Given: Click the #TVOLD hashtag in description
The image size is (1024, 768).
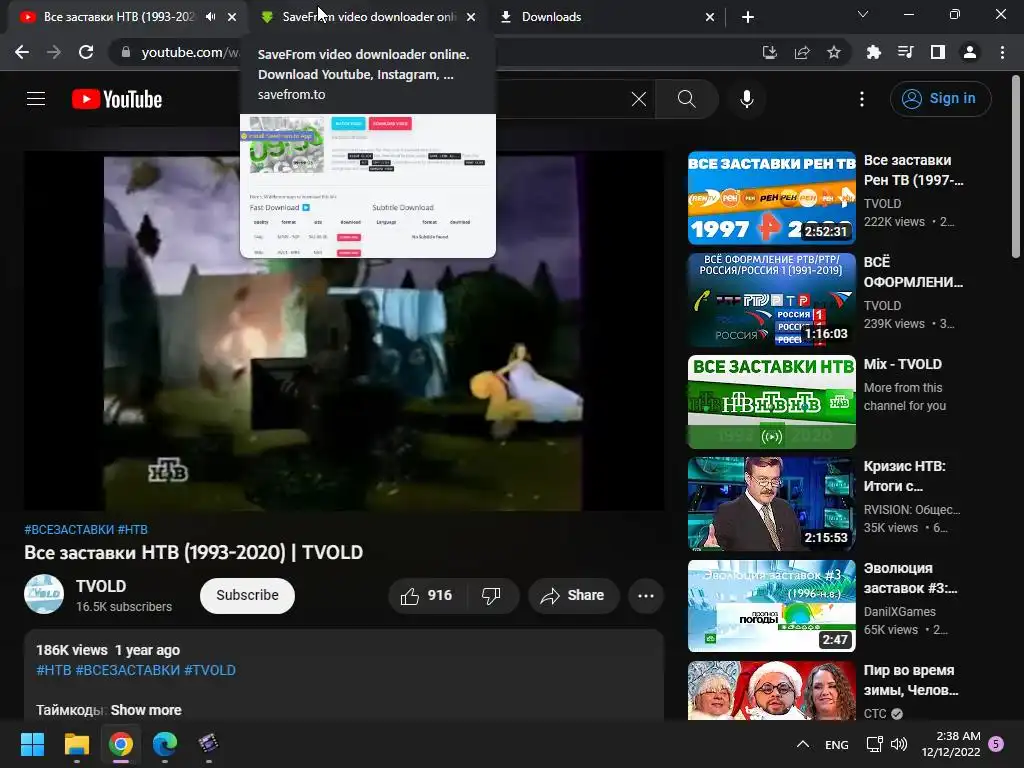Looking at the screenshot, I should pyautogui.click(x=210, y=670).
